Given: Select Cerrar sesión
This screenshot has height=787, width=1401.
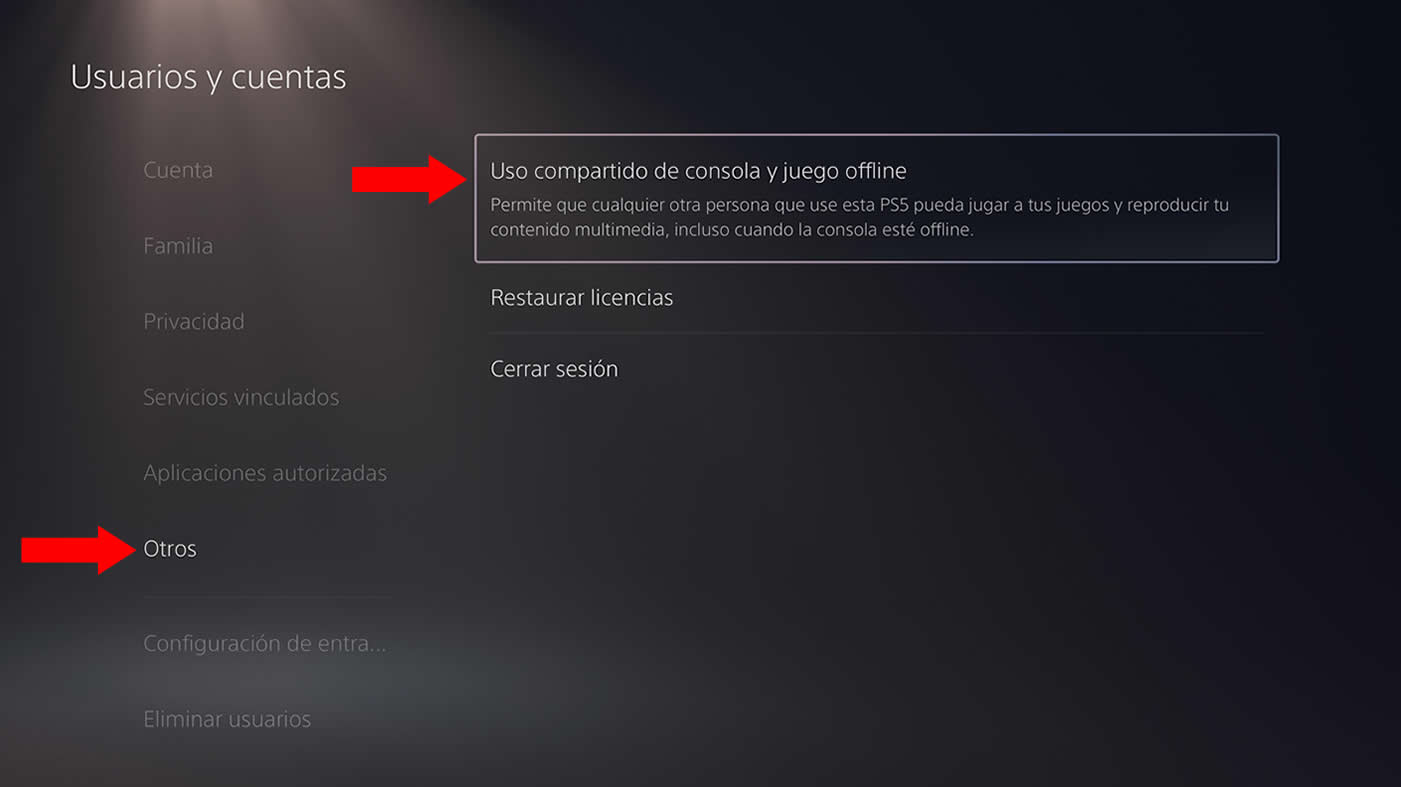Looking at the screenshot, I should pyautogui.click(x=877, y=369).
